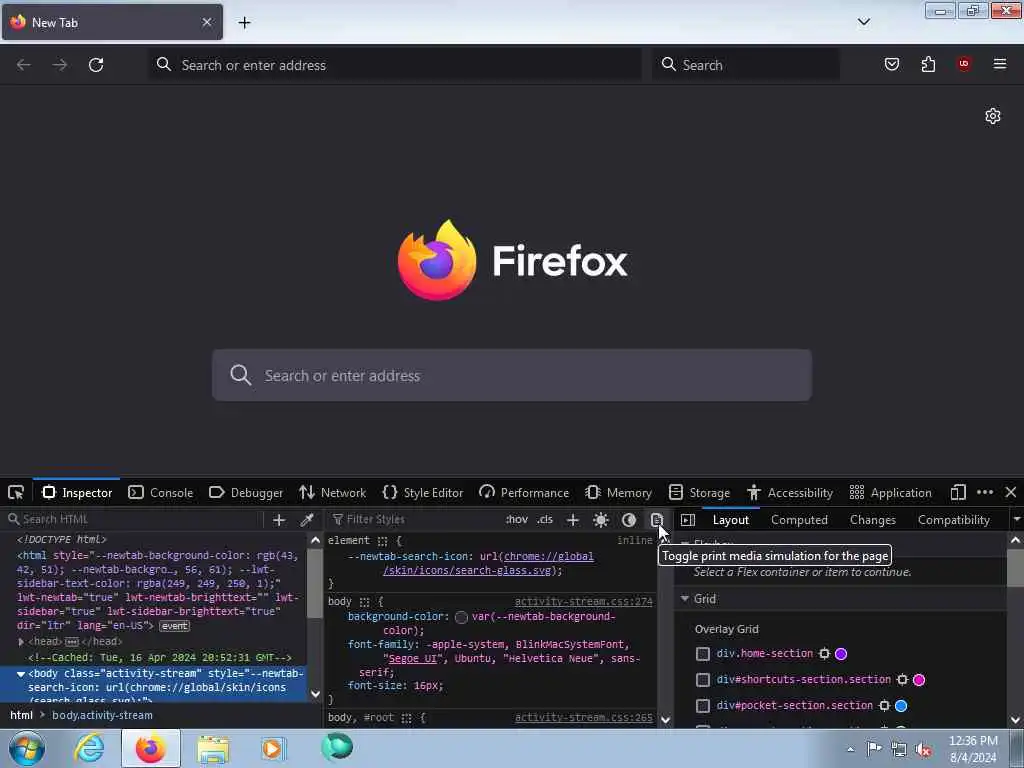The image size is (1024, 768).
Task: Open the list all tabs dropdown
Action: coord(864,22)
